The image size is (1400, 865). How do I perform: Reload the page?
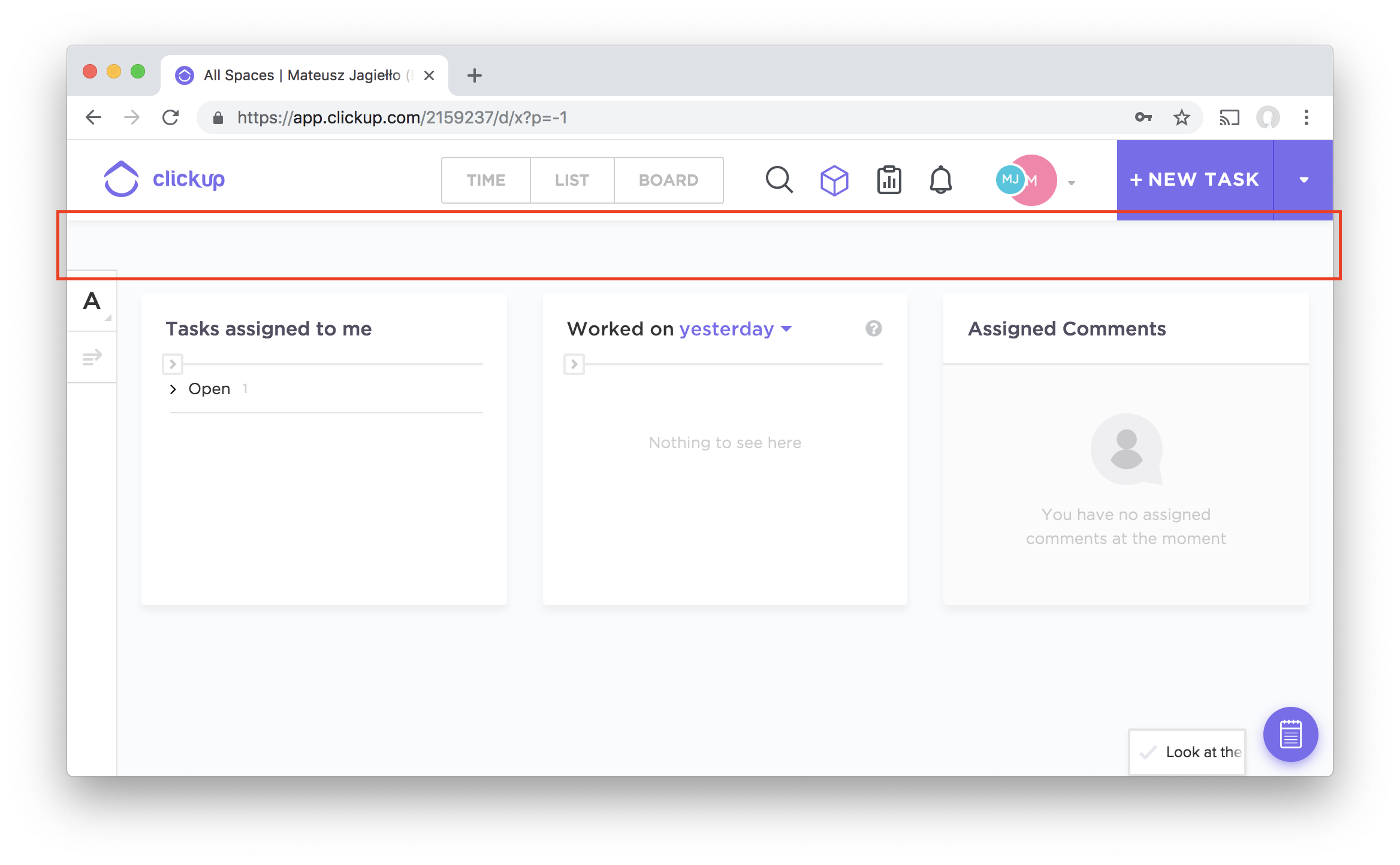pos(171,117)
